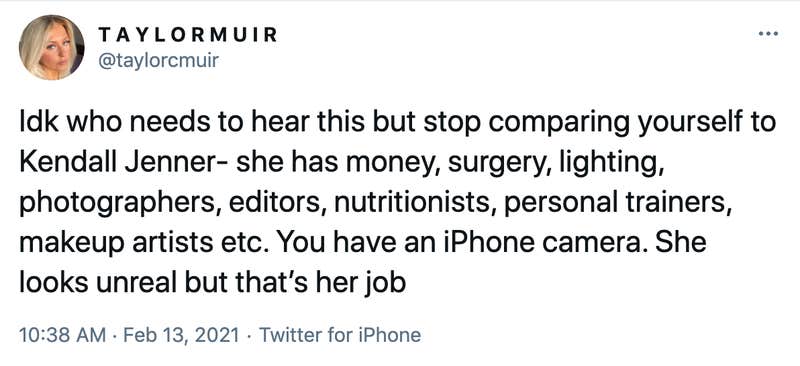Click the TAYLORMUIR display name
Image resolution: width=800 pixels, height=366 pixels.
click(x=187, y=35)
